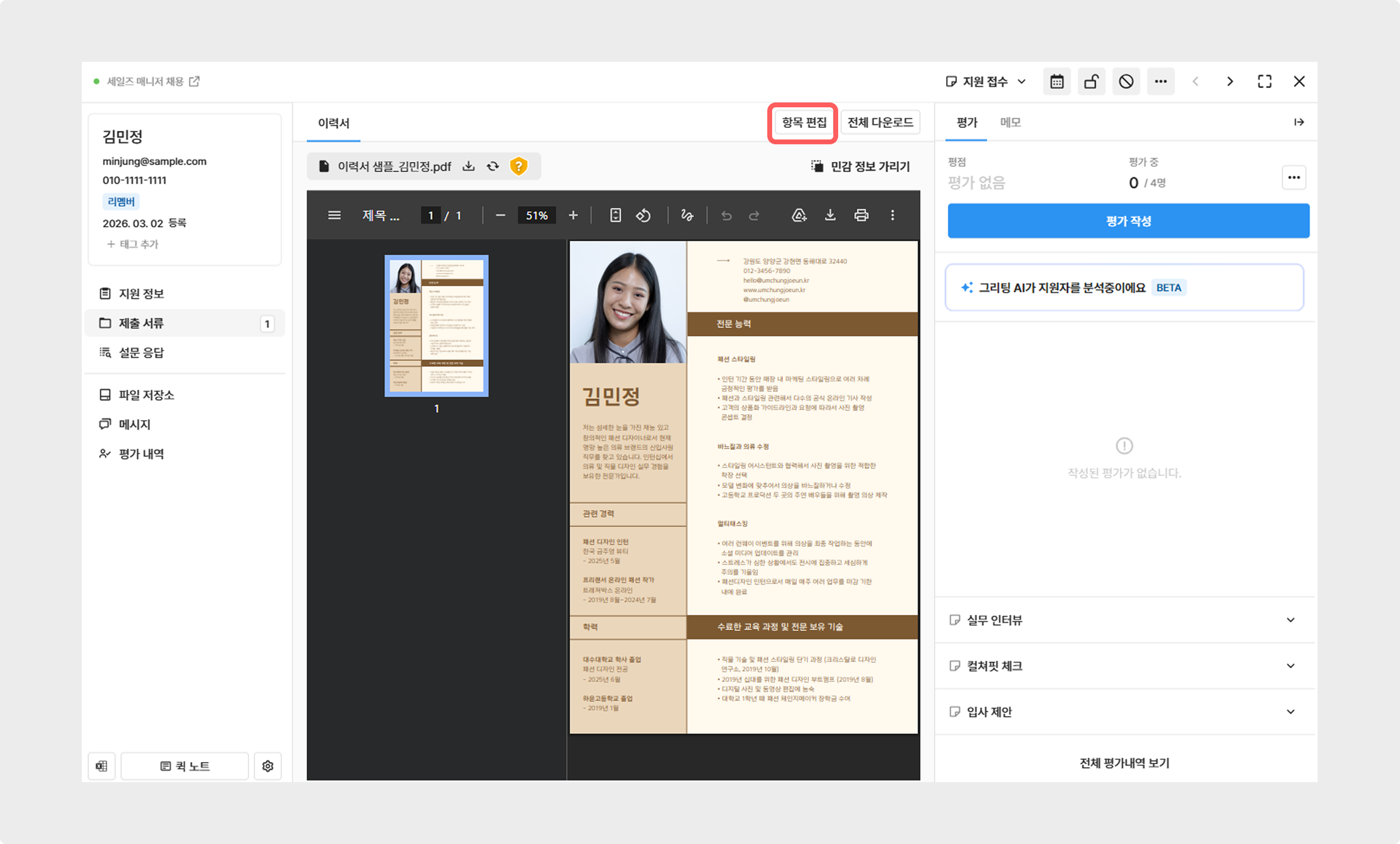
Task: Open 지원 정보 in the sidebar
Action: (x=185, y=293)
